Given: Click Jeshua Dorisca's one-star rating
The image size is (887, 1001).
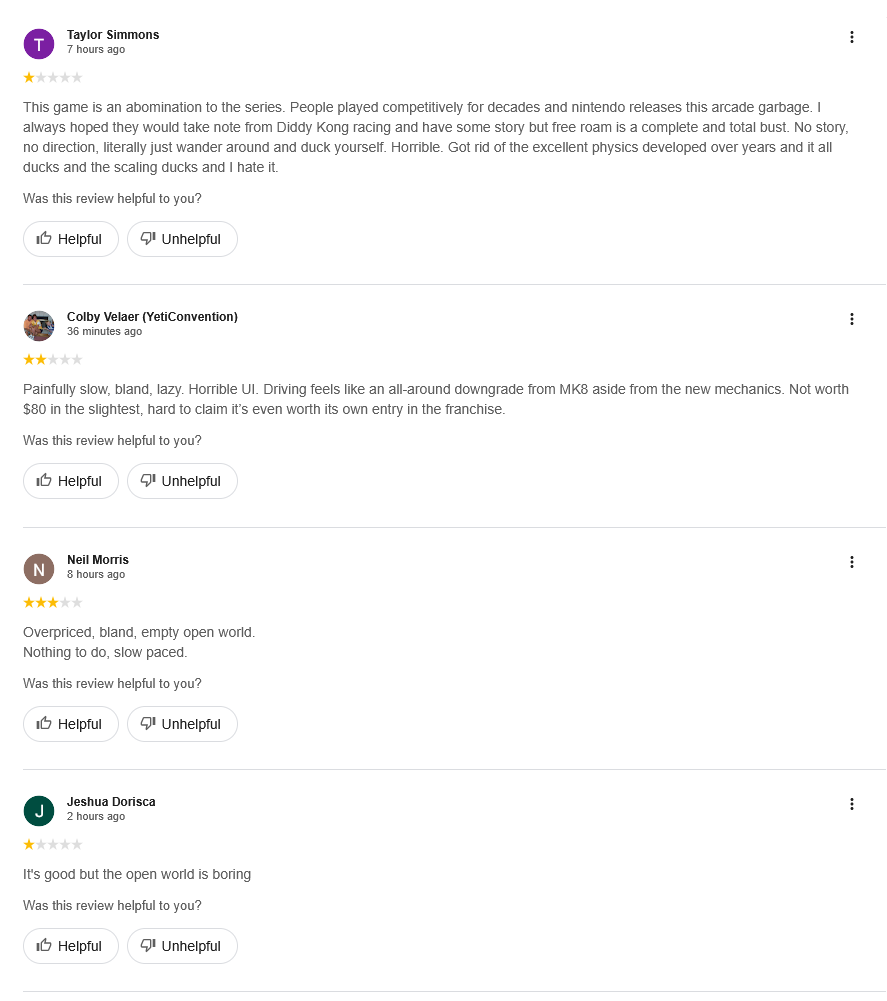Looking at the screenshot, I should click(53, 844).
